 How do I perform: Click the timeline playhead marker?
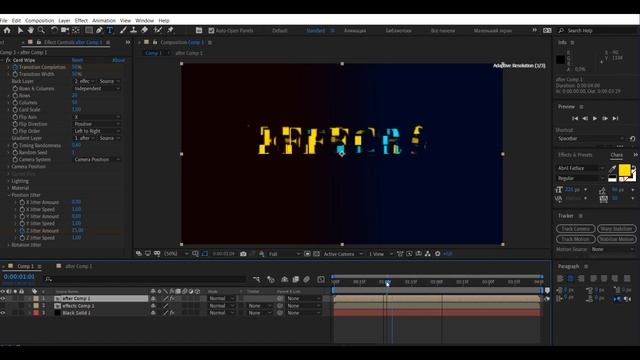387,283
